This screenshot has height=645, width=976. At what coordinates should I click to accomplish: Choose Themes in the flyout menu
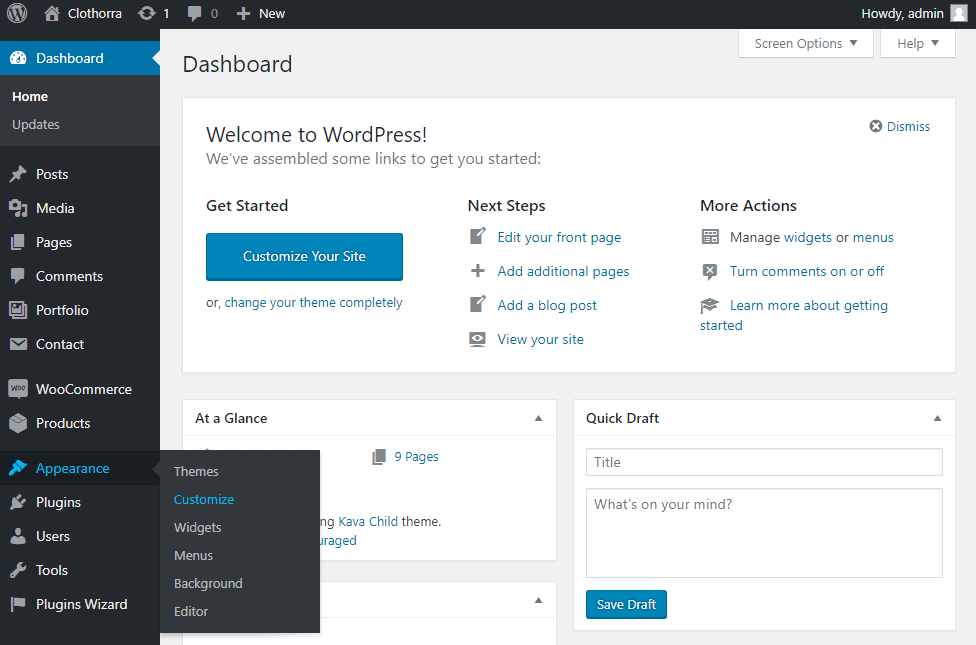coord(196,471)
